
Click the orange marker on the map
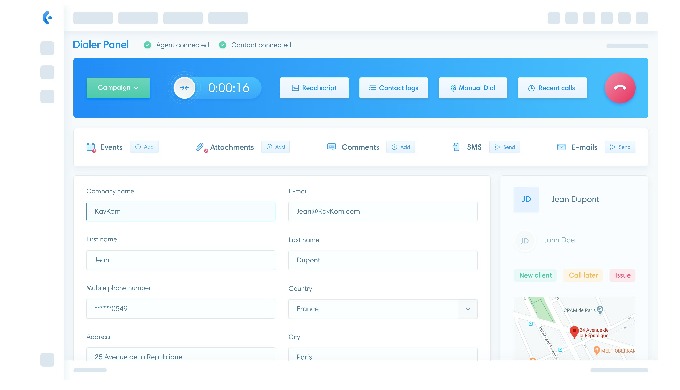pyautogui.click(x=597, y=350)
